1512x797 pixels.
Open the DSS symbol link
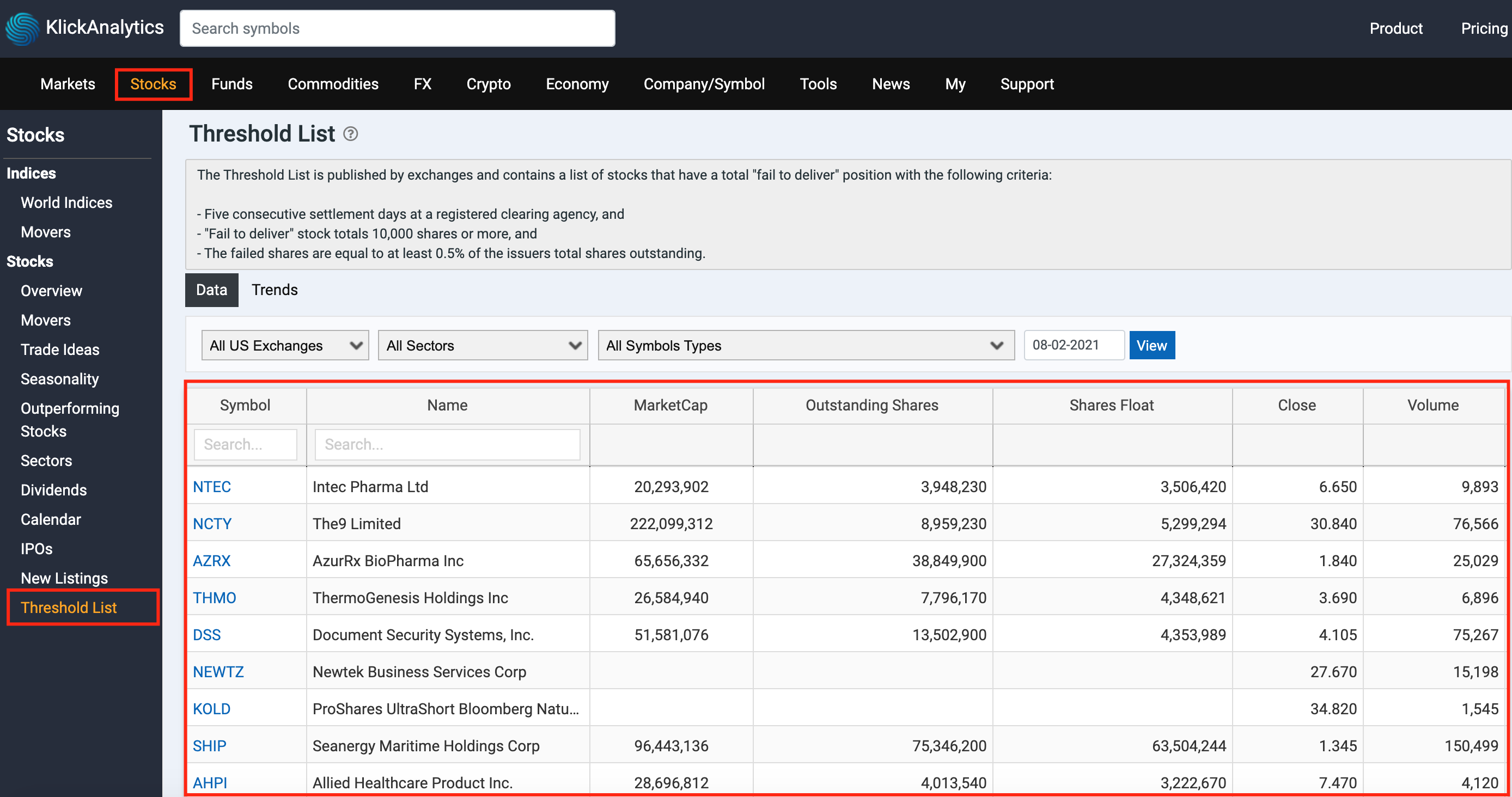(206, 635)
